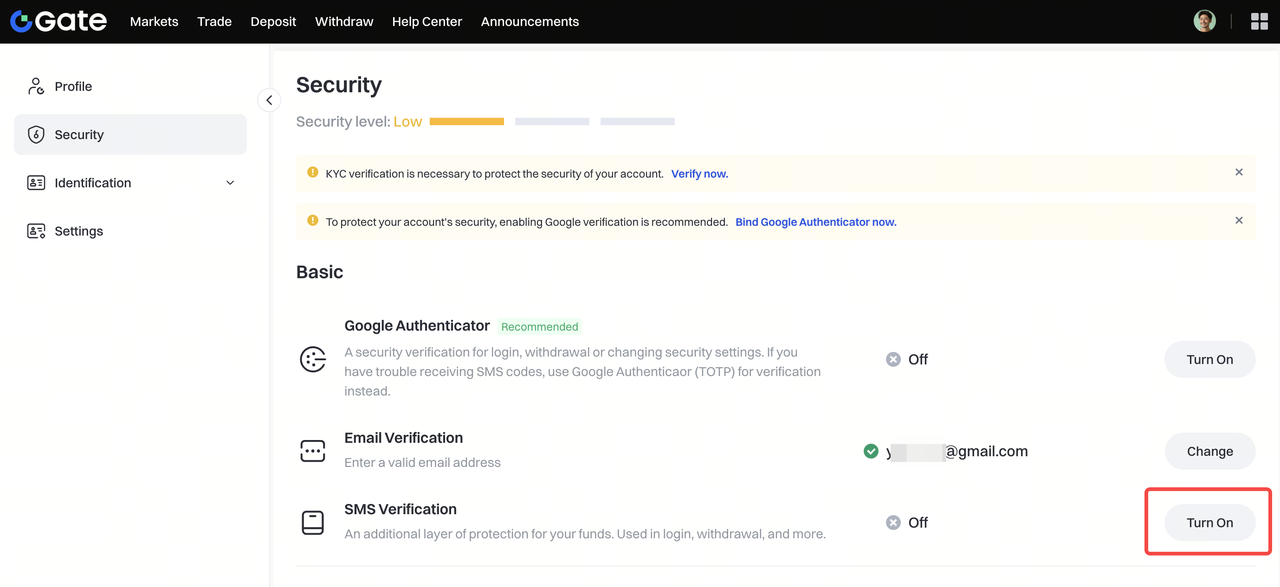Open the user avatar menu

pyautogui.click(x=1204, y=21)
